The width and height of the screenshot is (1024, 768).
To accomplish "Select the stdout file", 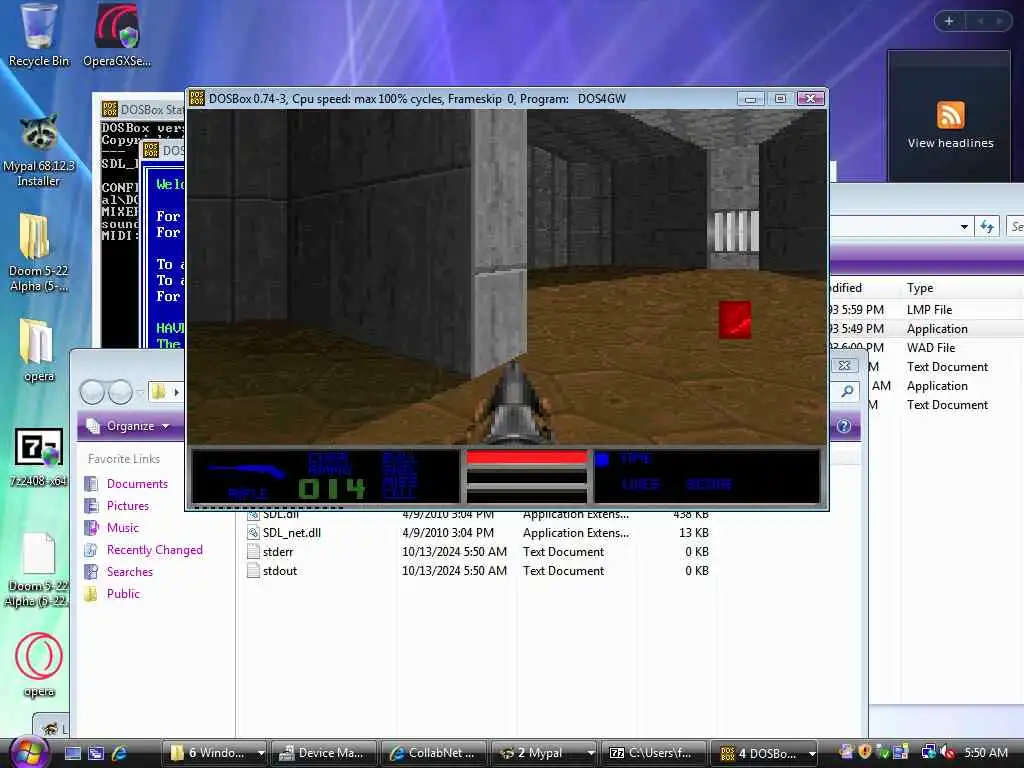I will tap(280, 571).
